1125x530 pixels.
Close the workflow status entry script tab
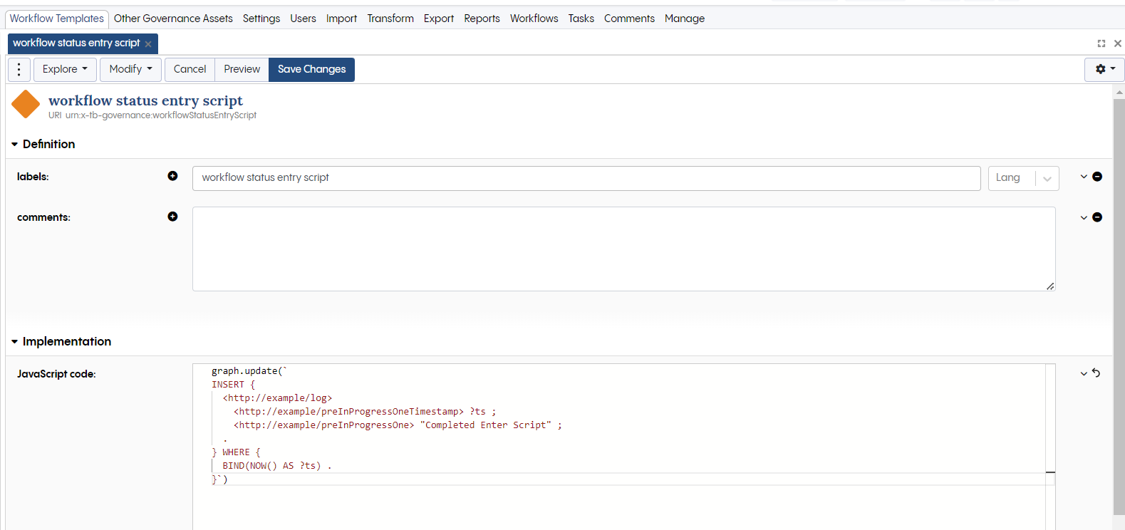tap(148, 44)
